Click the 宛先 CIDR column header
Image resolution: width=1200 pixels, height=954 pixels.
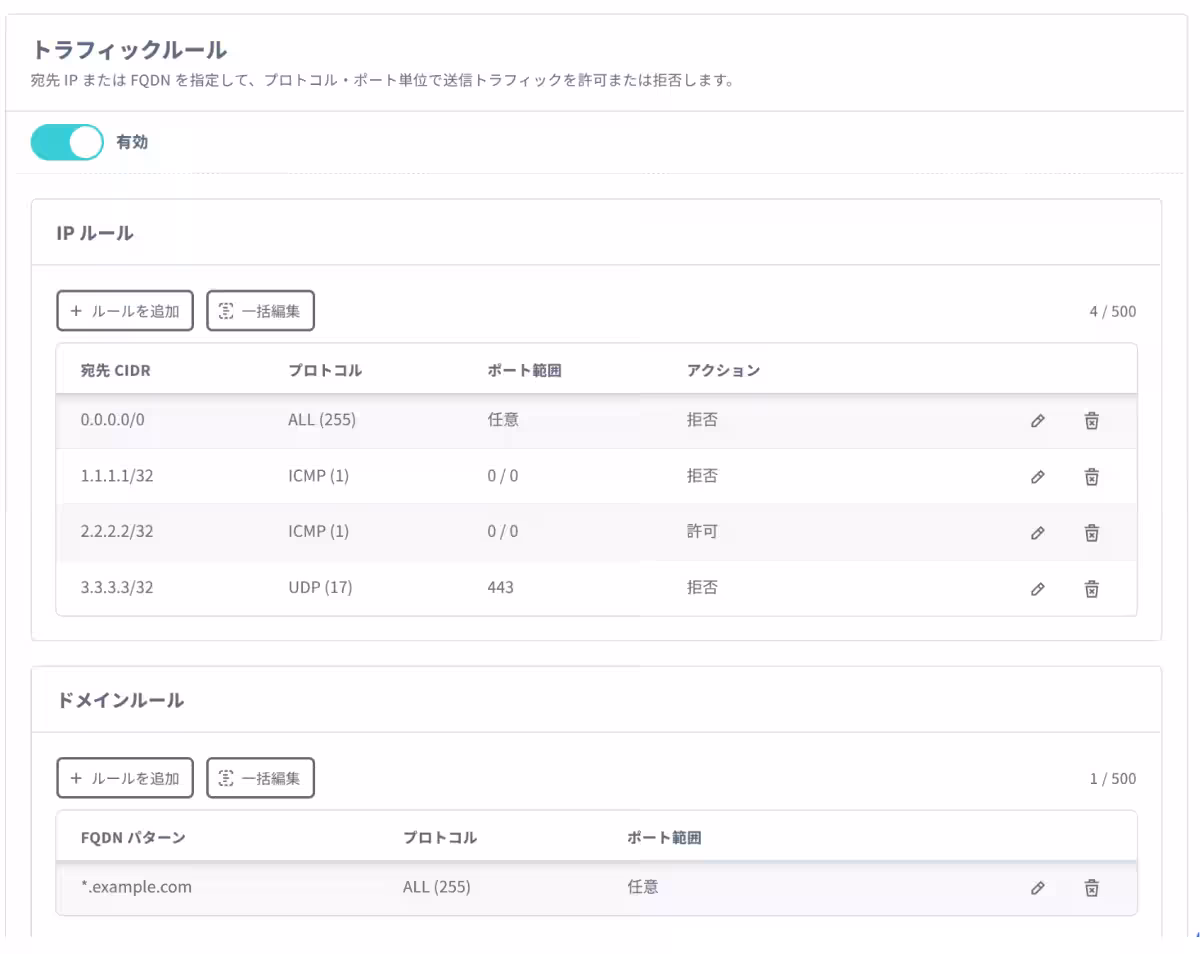tap(116, 370)
